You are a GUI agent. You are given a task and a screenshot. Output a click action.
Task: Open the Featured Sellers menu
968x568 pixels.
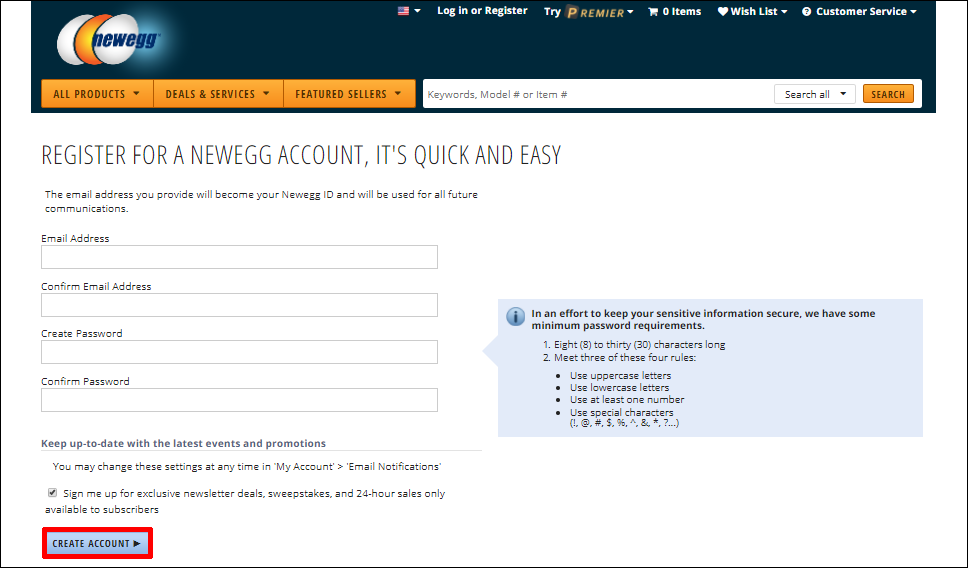349,94
